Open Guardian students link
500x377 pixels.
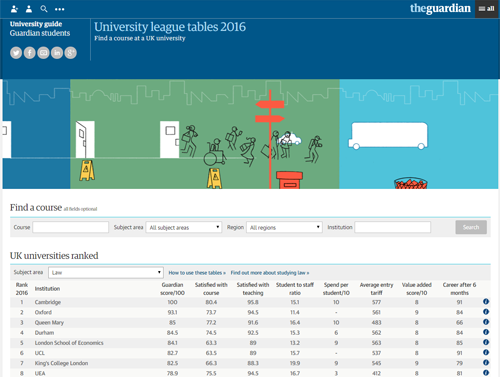40,33
